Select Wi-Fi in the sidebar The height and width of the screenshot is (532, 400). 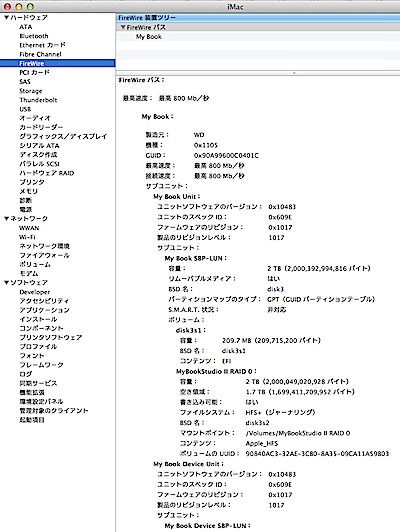tap(27, 237)
